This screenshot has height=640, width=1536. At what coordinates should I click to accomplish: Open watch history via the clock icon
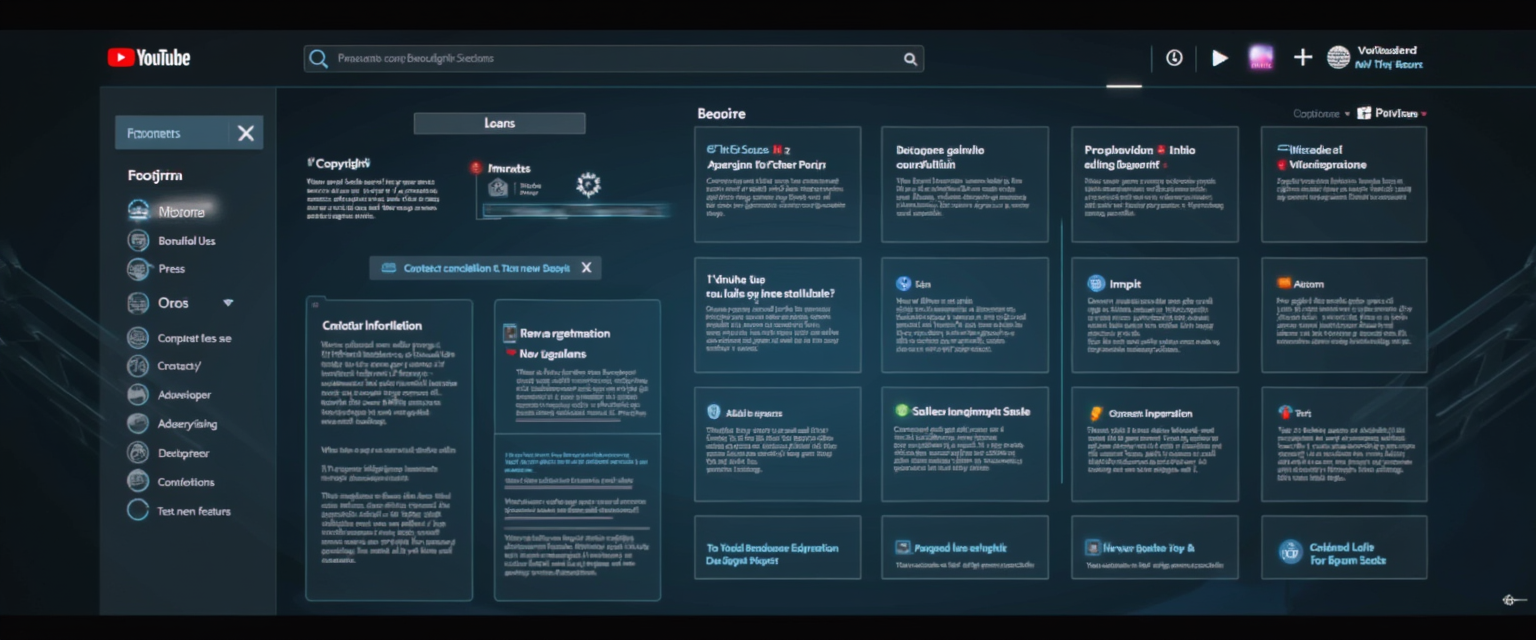1174,57
